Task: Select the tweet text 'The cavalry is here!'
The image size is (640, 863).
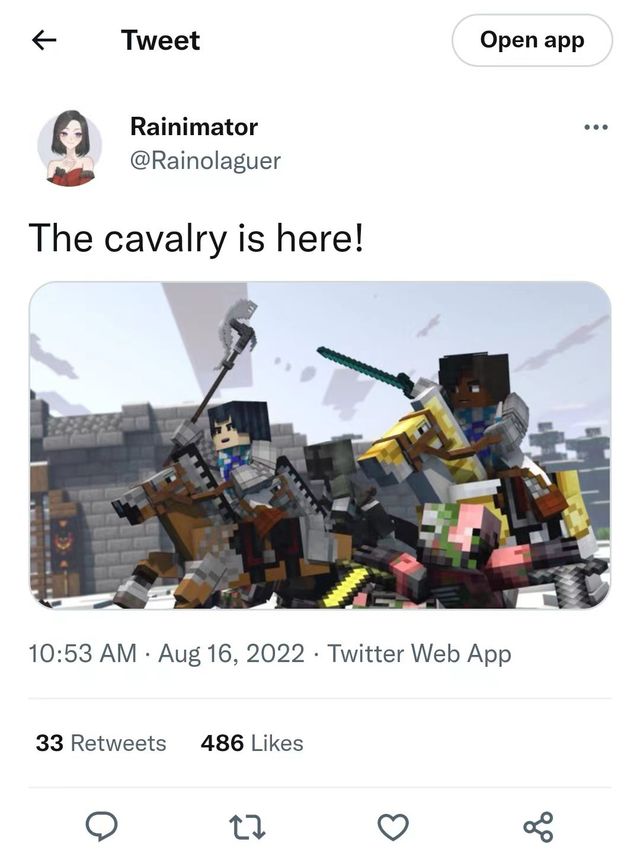Action: [x=196, y=238]
